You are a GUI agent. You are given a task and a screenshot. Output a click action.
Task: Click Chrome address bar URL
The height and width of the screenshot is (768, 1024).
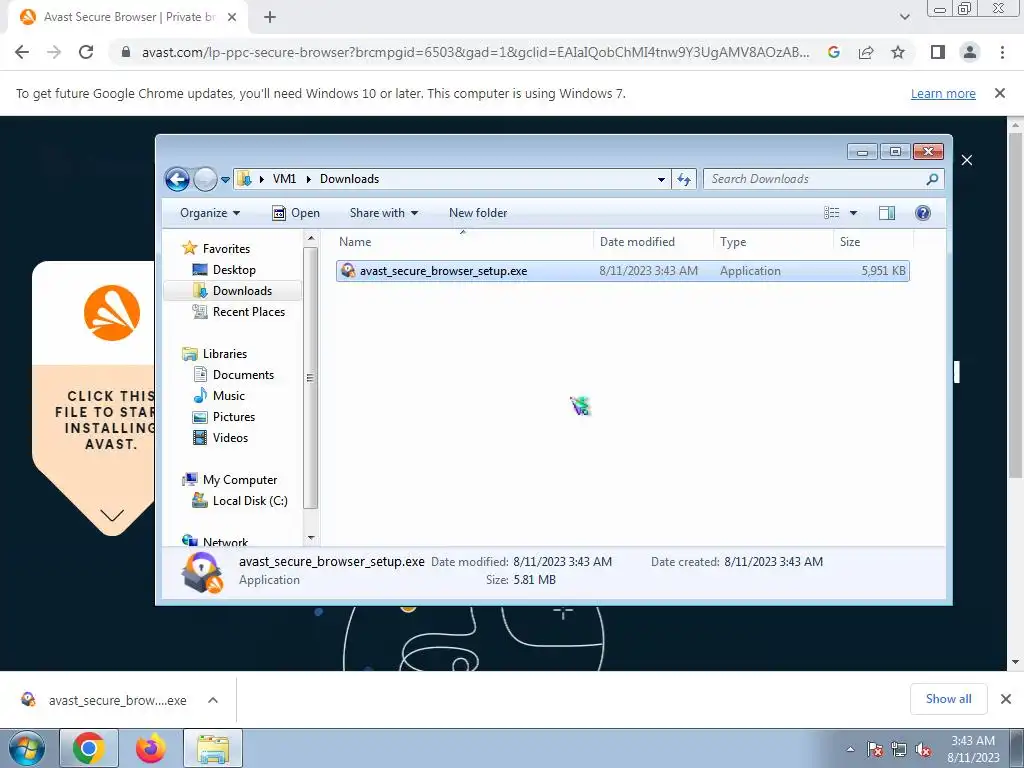[x=475, y=52]
